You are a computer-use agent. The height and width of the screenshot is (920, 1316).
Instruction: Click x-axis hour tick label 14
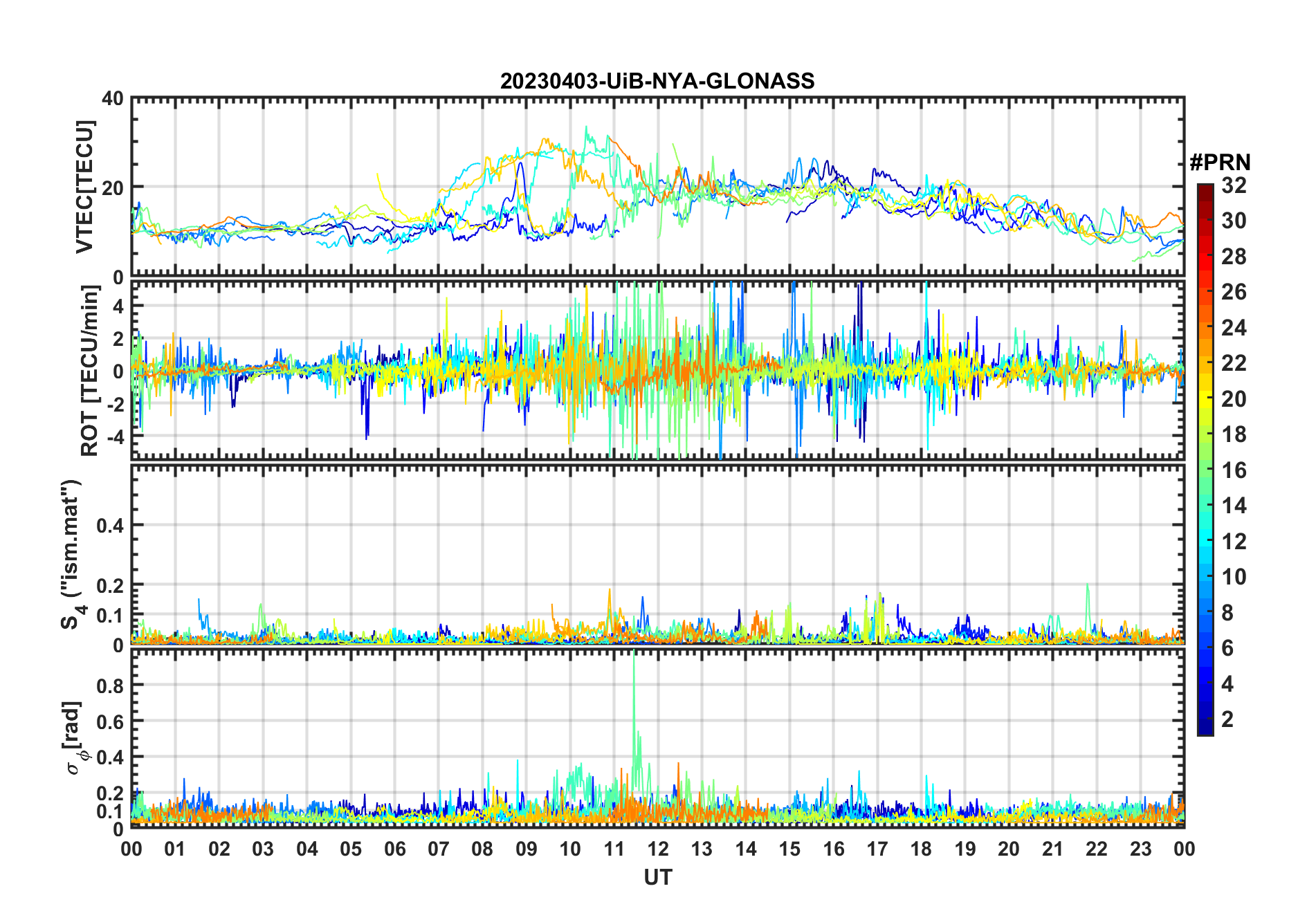tap(746, 849)
